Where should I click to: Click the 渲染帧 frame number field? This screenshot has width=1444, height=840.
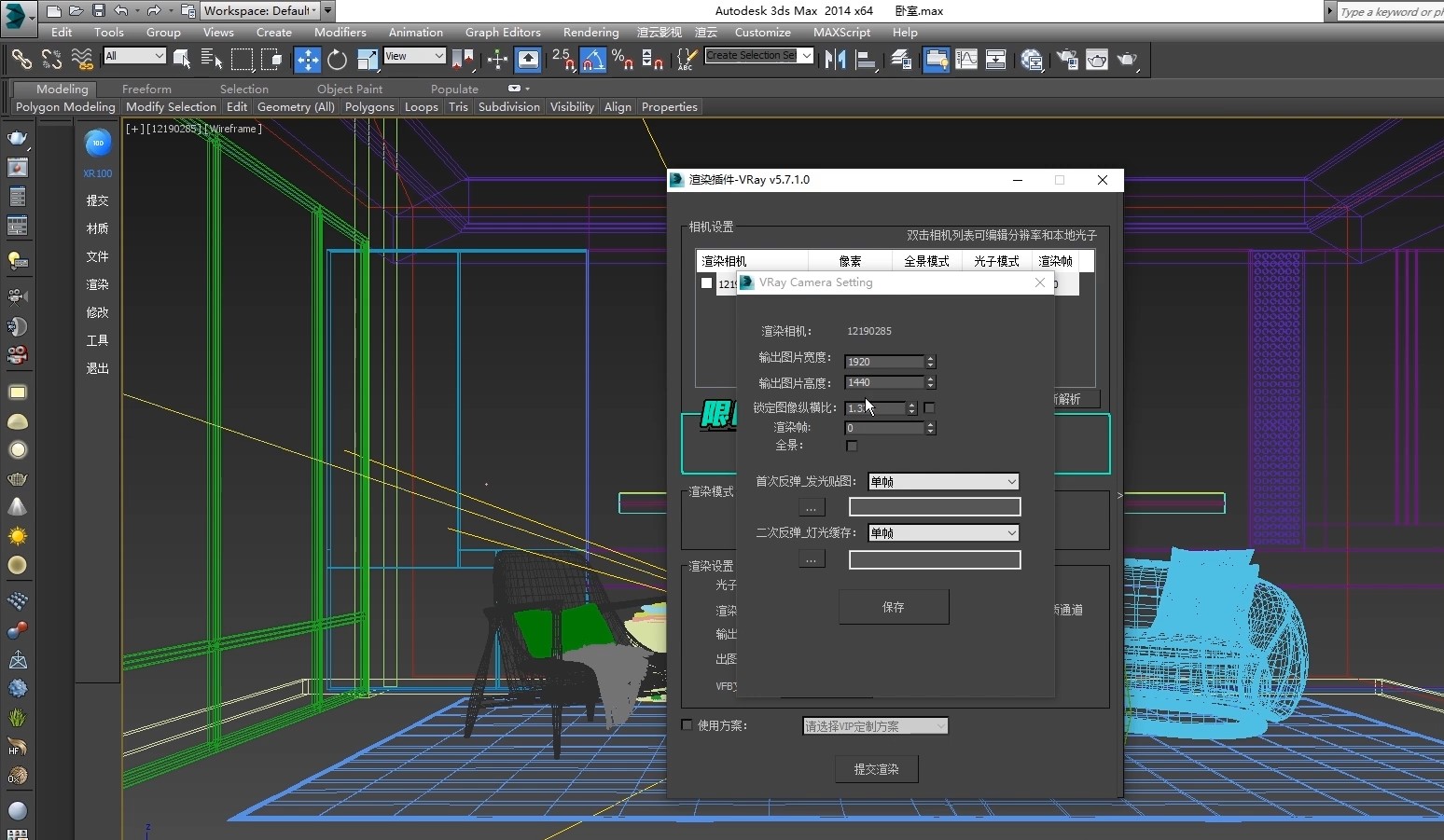click(x=884, y=428)
